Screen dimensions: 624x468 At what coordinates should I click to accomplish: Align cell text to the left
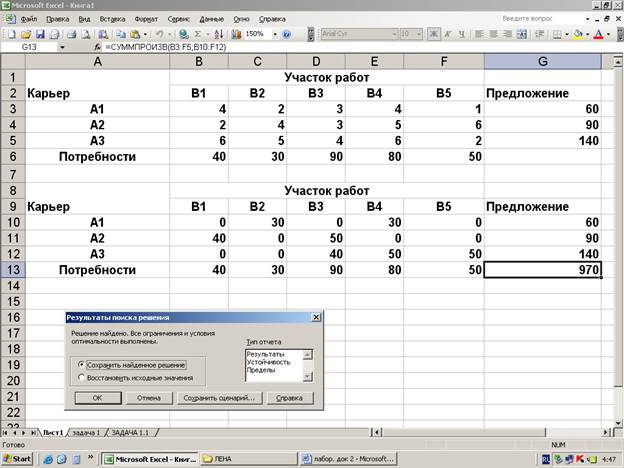click(x=480, y=35)
